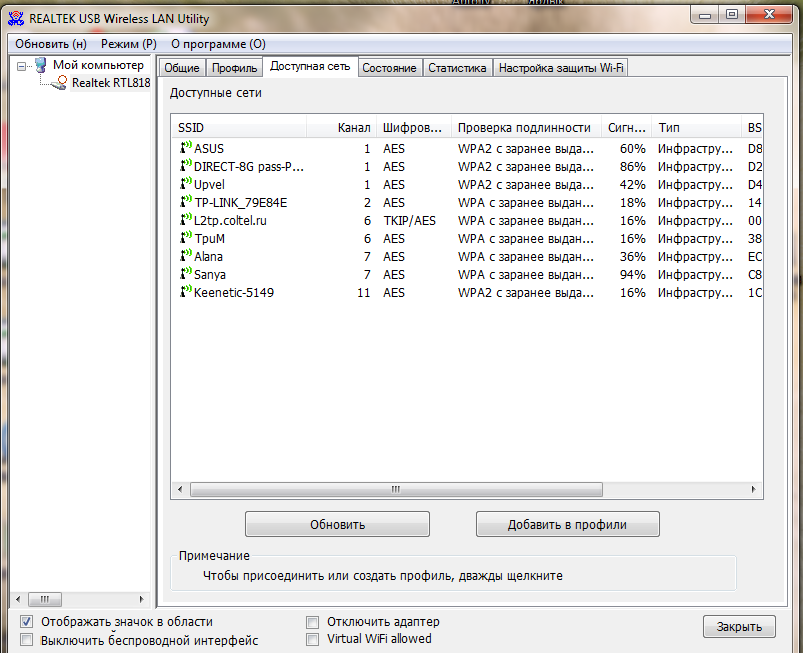
Task: Click the 'TKIP/AES' encryption cell
Action: [410, 221]
